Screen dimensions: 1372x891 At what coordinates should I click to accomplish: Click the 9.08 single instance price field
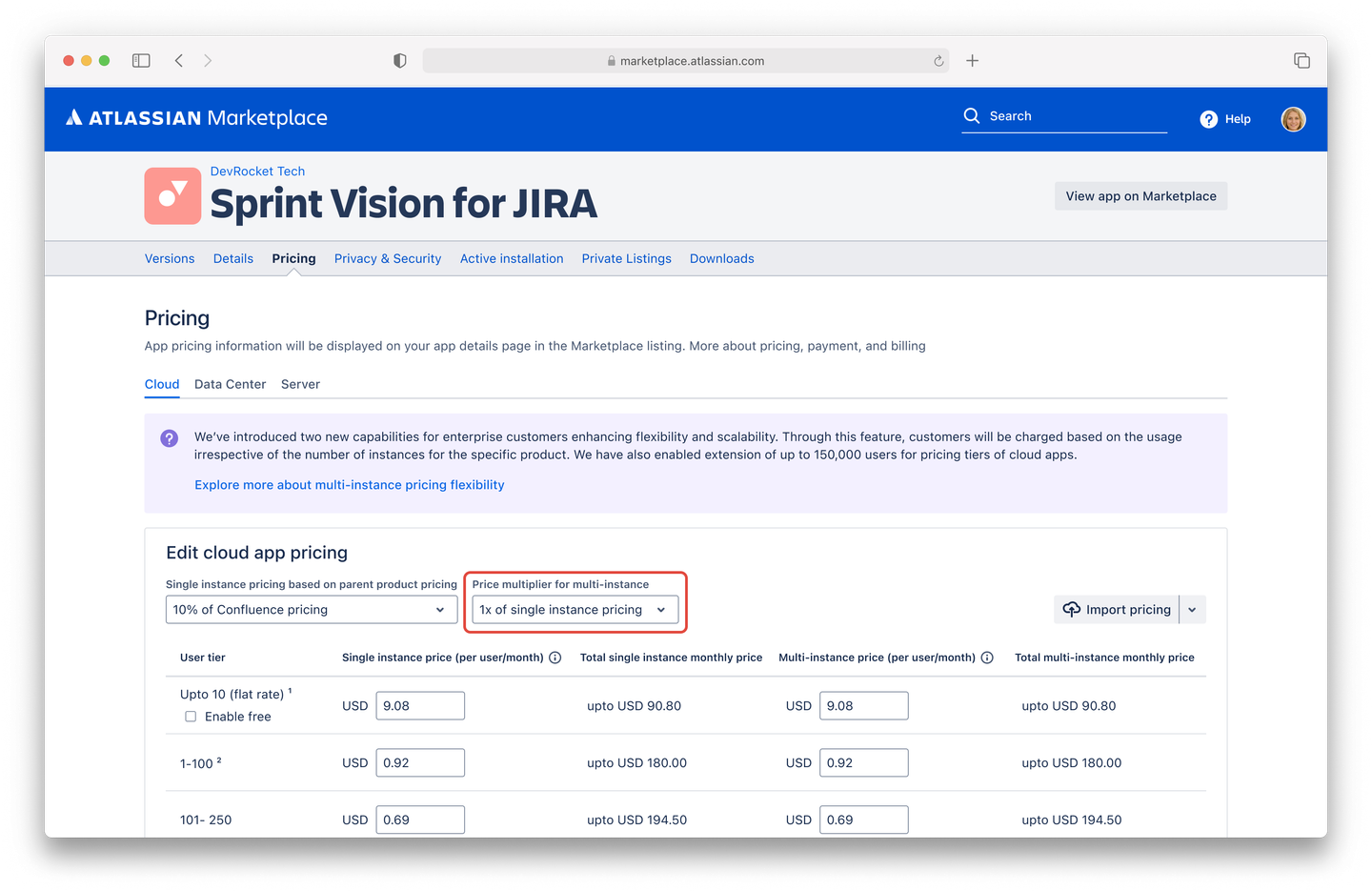click(420, 705)
